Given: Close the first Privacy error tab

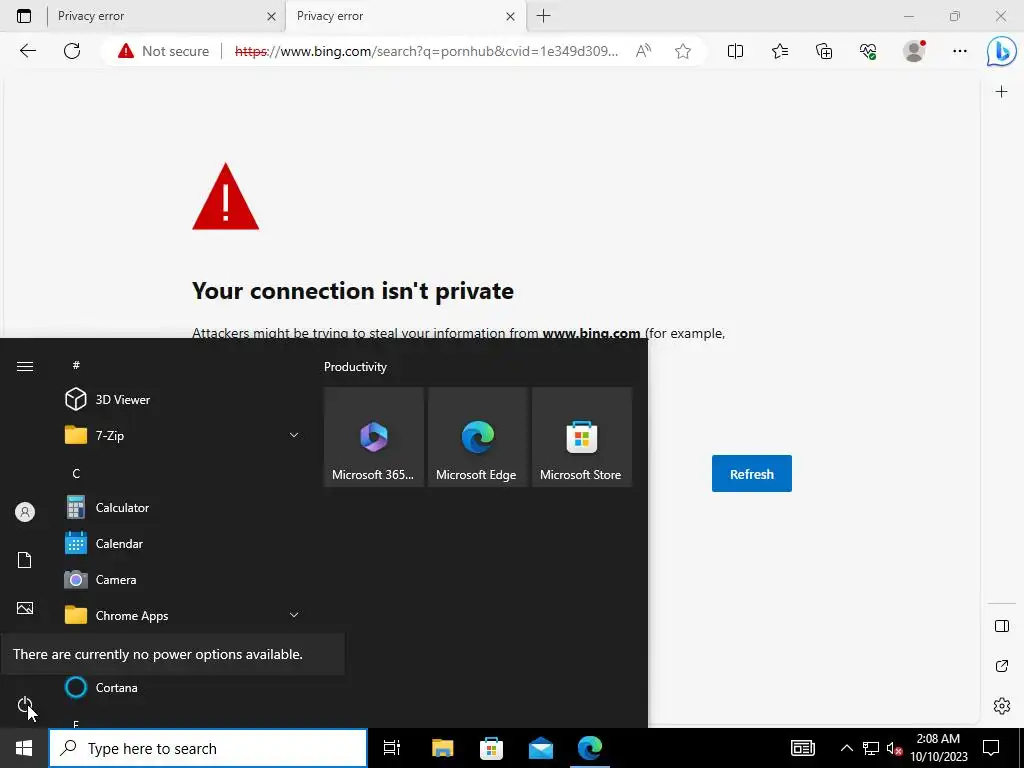Looking at the screenshot, I should [x=271, y=16].
